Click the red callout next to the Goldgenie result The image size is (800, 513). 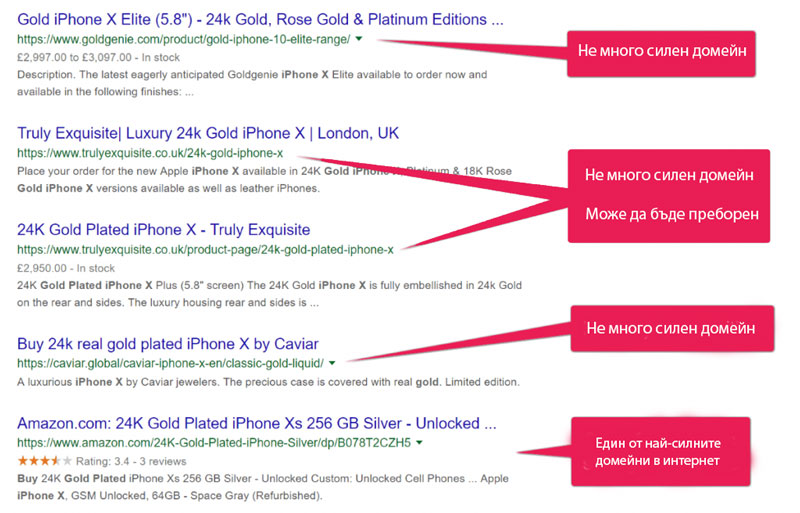point(660,50)
